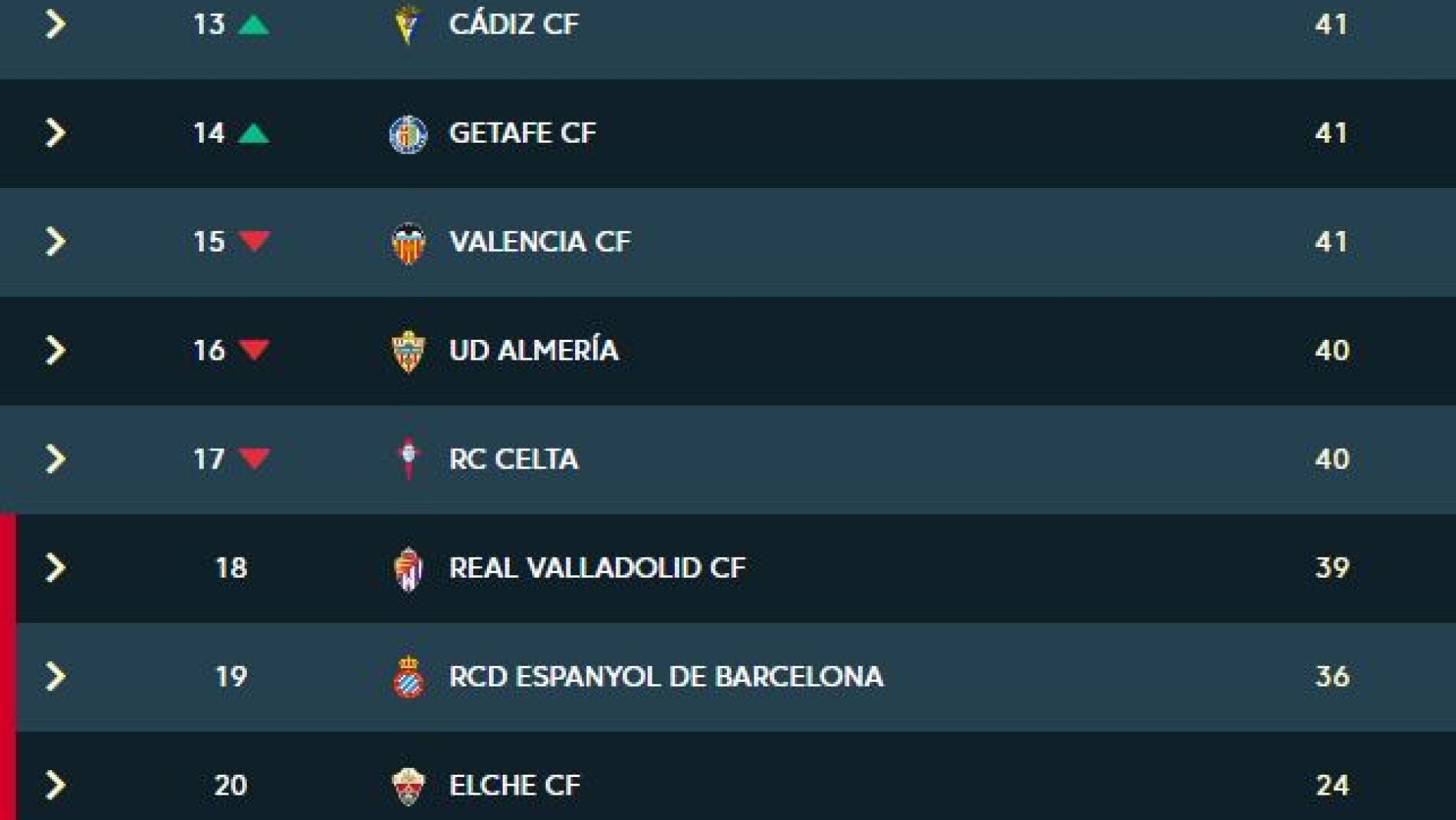Click the red down arrow beside position 17

(x=254, y=458)
